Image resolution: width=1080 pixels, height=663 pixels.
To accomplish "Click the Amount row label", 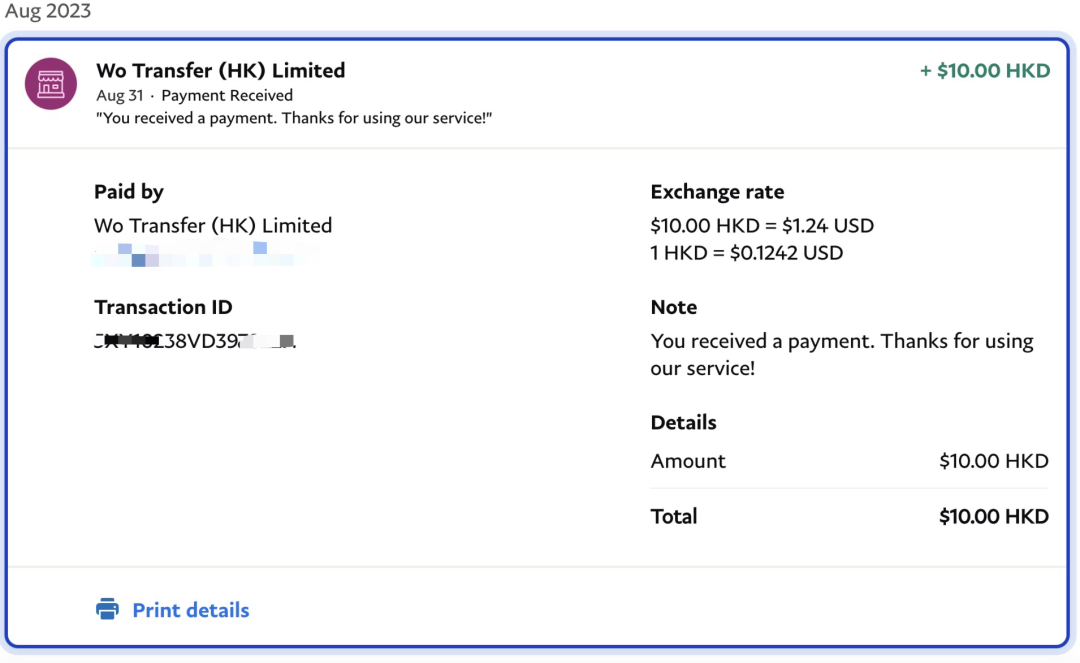I will click(x=688, y=461).
